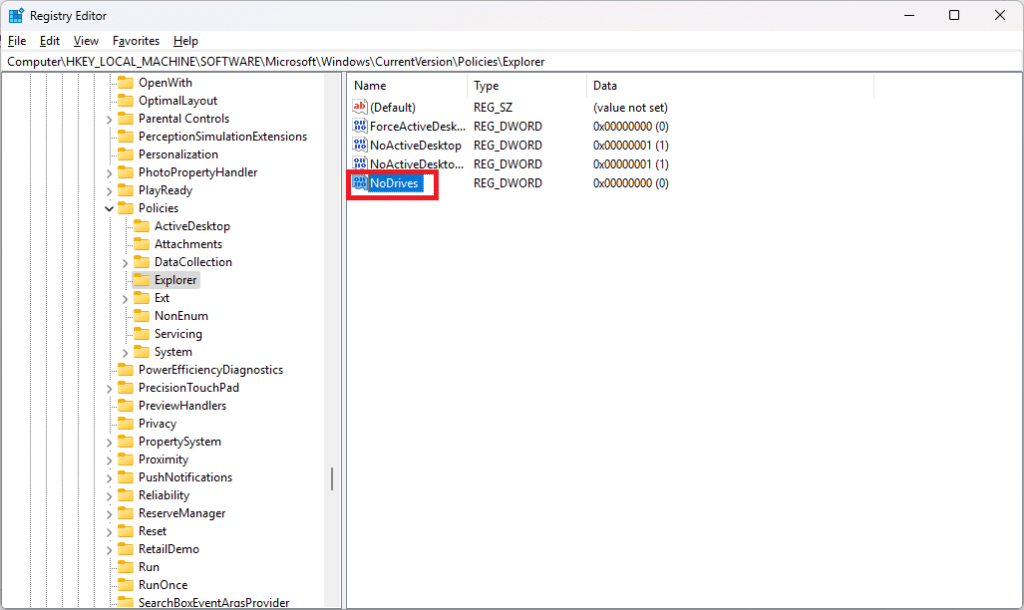1024x610 pixels.
Task: Collapse the Policies key
Action: (x=109, y=208)
